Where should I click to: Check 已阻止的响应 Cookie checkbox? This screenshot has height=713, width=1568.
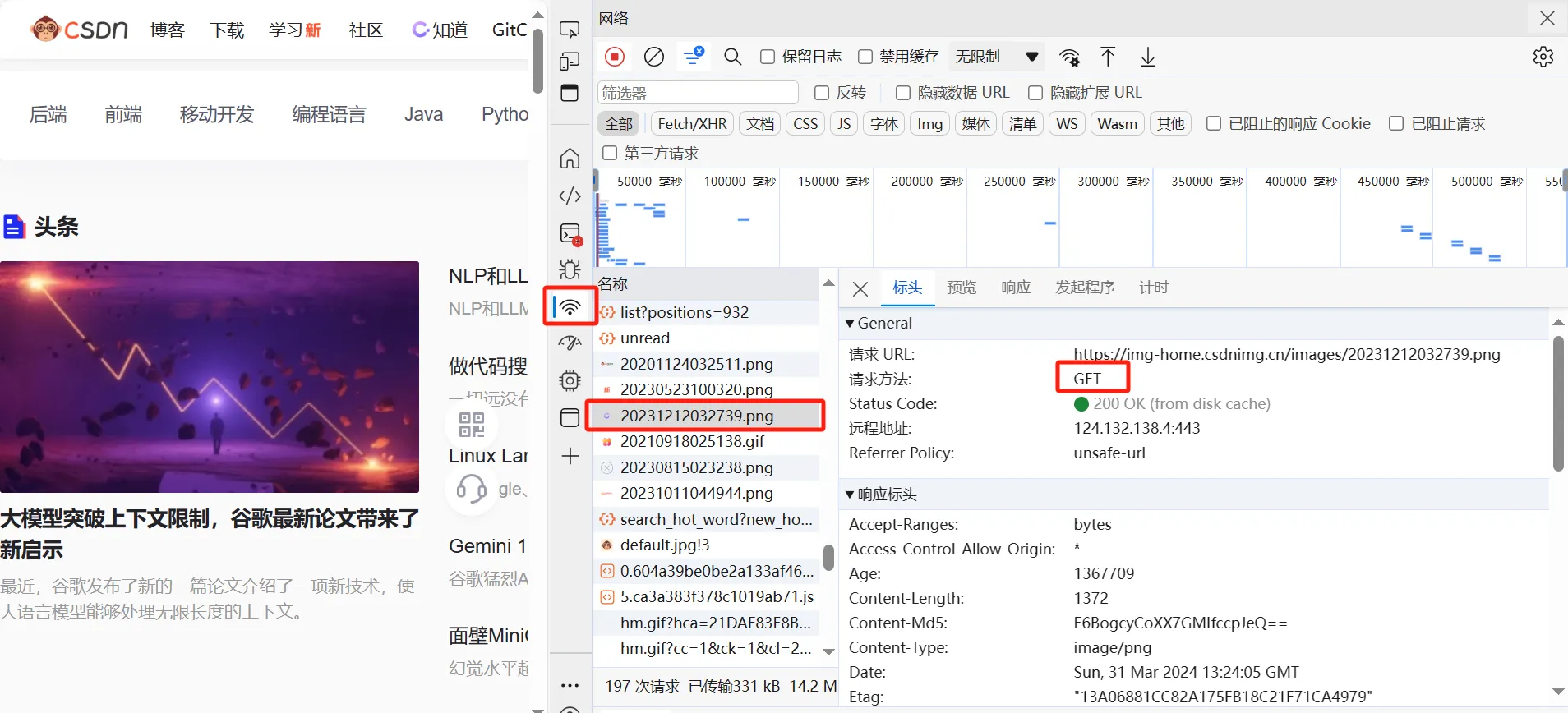(x=1214, y=123)
